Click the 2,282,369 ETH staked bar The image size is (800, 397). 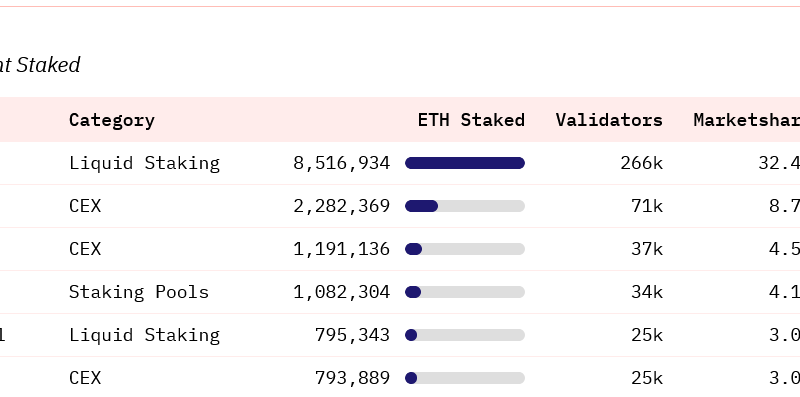pos(465,206)
